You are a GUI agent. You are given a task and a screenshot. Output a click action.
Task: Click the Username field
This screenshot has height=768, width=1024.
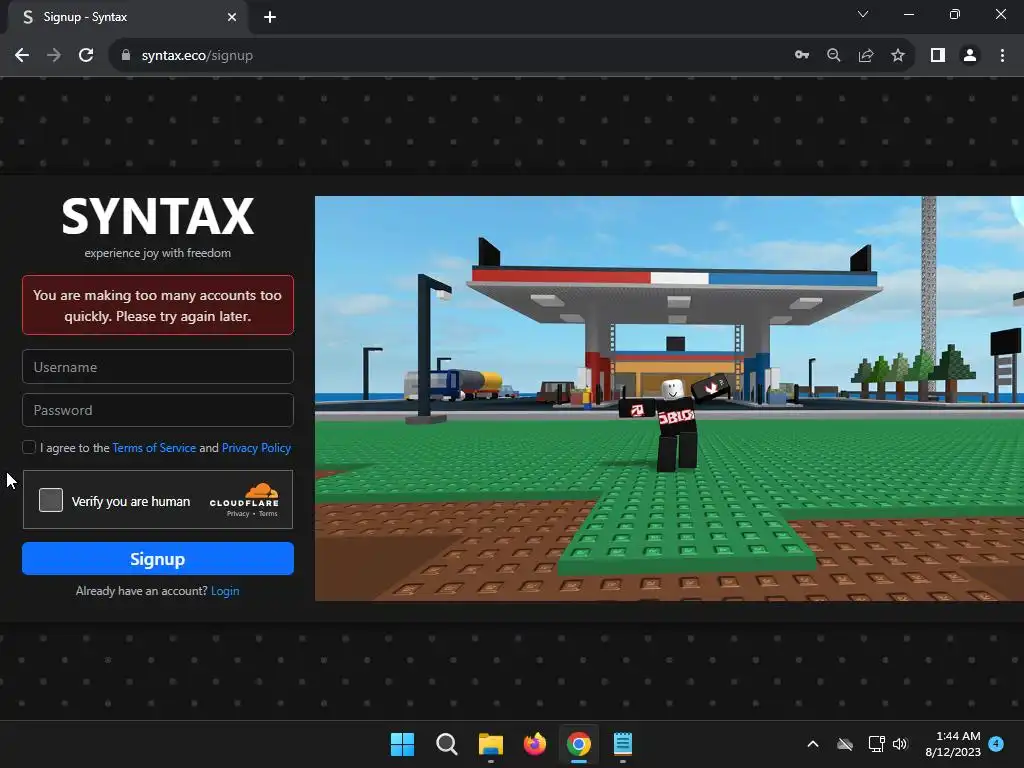(x=158, y=366)
